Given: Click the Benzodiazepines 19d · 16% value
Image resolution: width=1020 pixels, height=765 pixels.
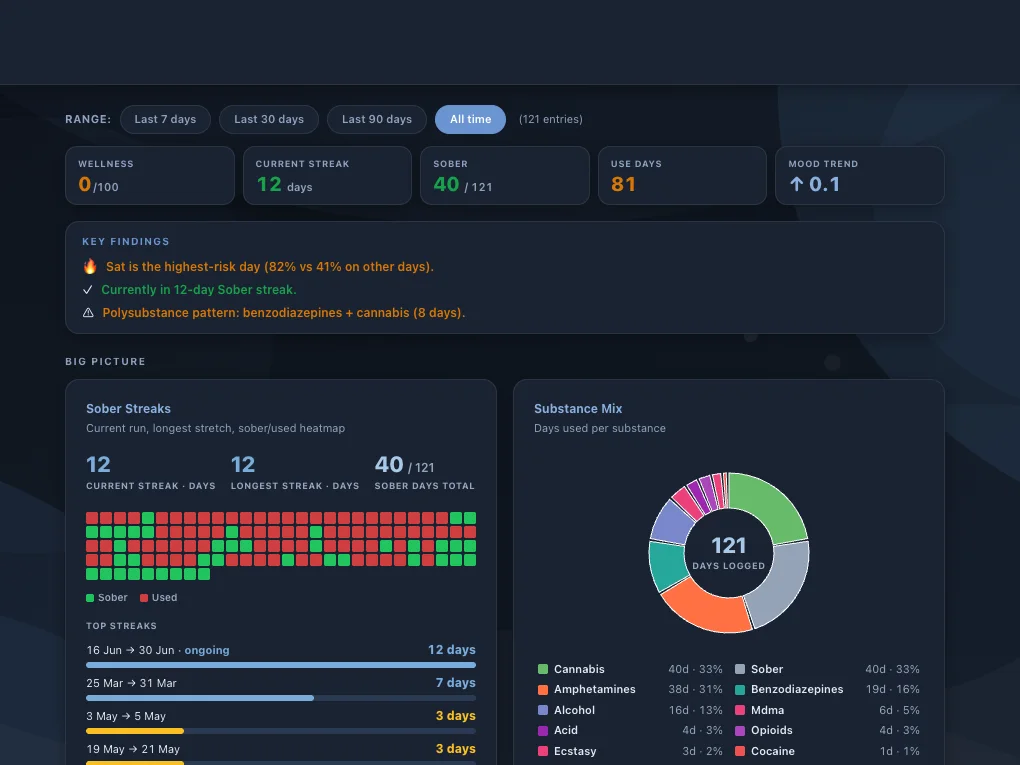Looking at the screenshot, I should click(892, 690).
